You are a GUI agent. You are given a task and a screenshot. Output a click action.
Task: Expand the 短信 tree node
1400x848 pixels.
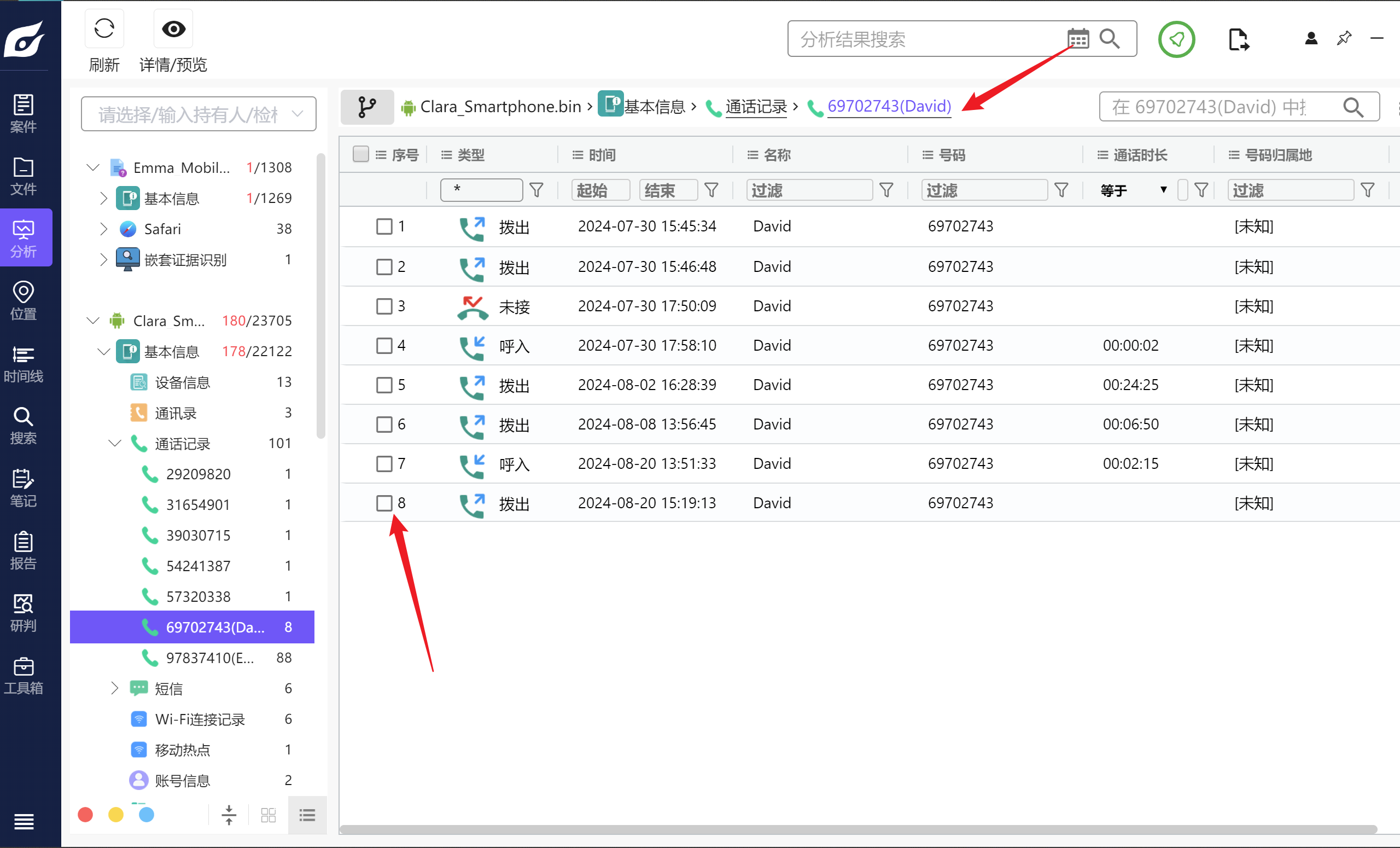point(114,688)
